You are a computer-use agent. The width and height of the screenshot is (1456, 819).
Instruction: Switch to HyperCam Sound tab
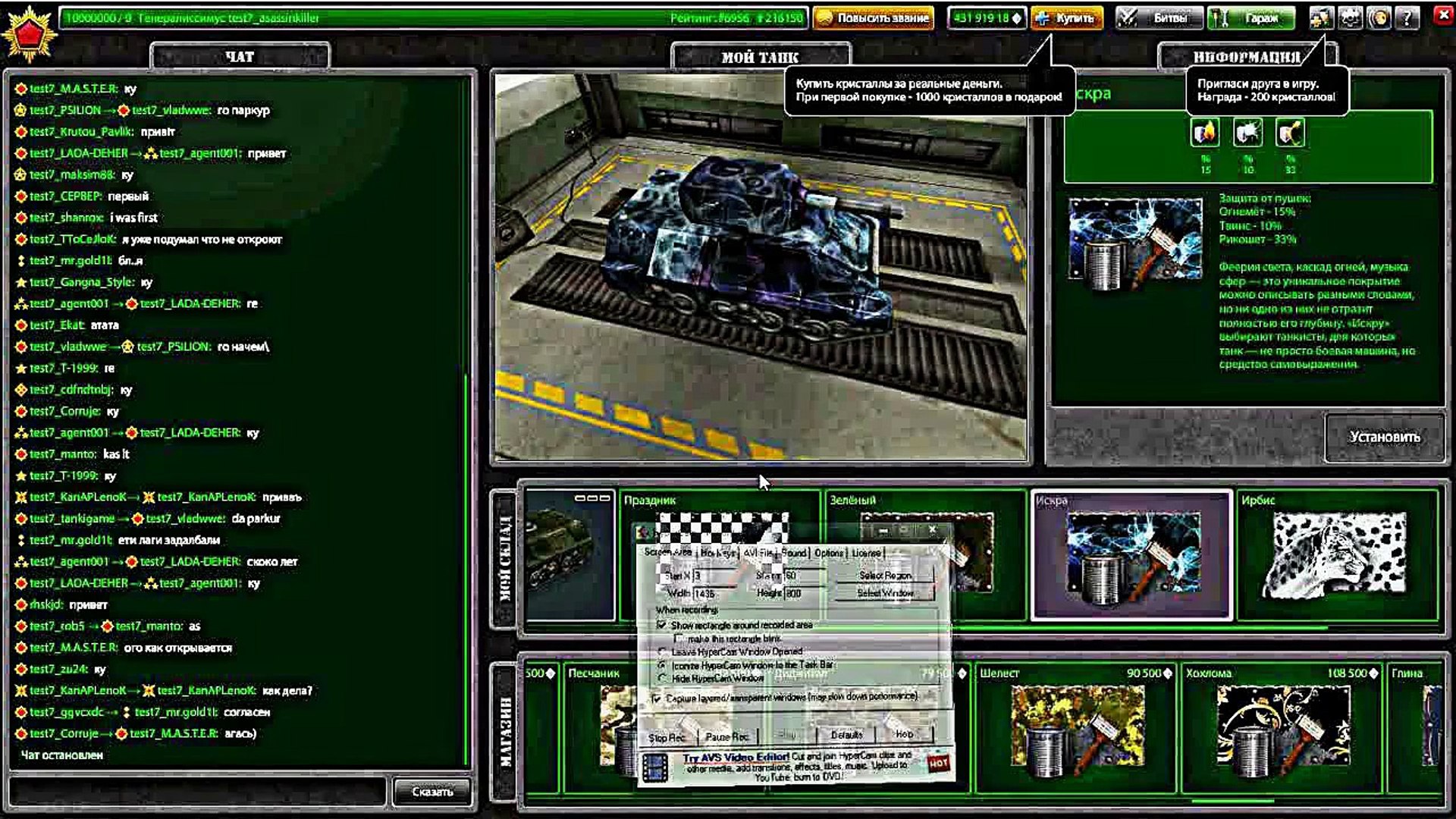coord(794,553)
